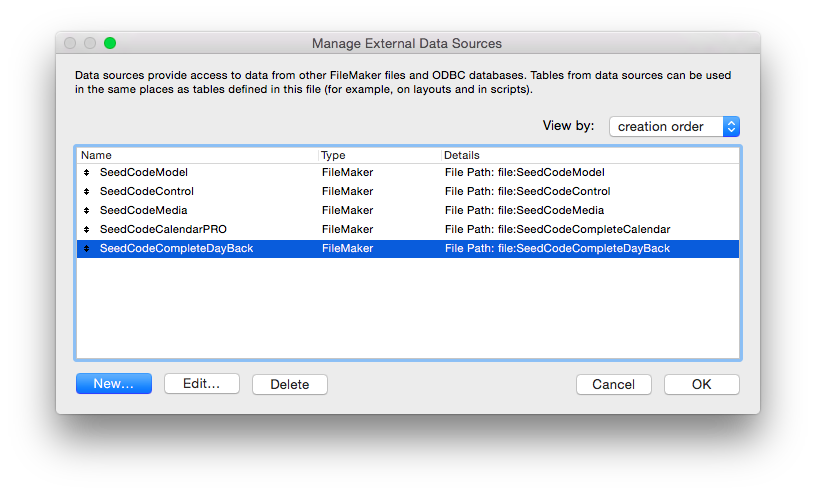Select the SeedCodeMedia data source name

click(x=144, y=210)
